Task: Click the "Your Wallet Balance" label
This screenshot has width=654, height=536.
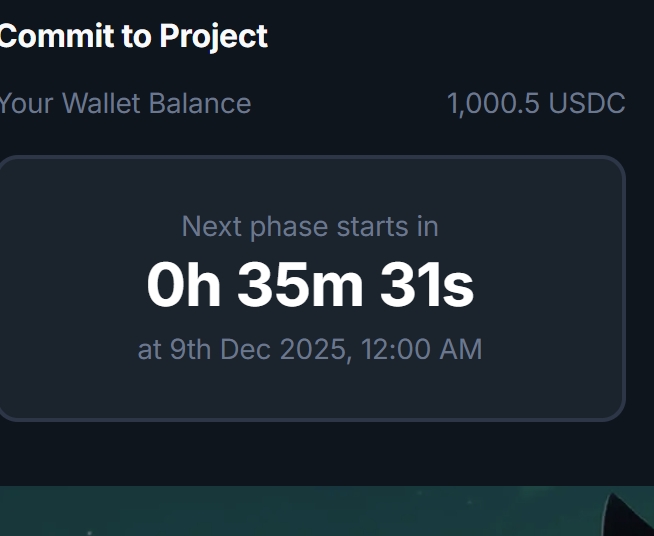Action: pos(125,103)
